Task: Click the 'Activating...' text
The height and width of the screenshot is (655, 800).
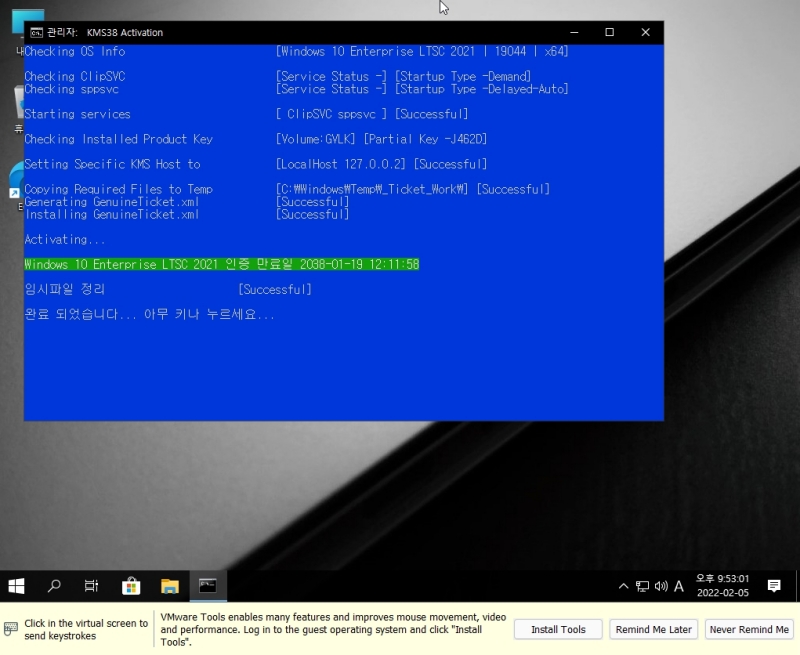Action: [x=65, y=240]
